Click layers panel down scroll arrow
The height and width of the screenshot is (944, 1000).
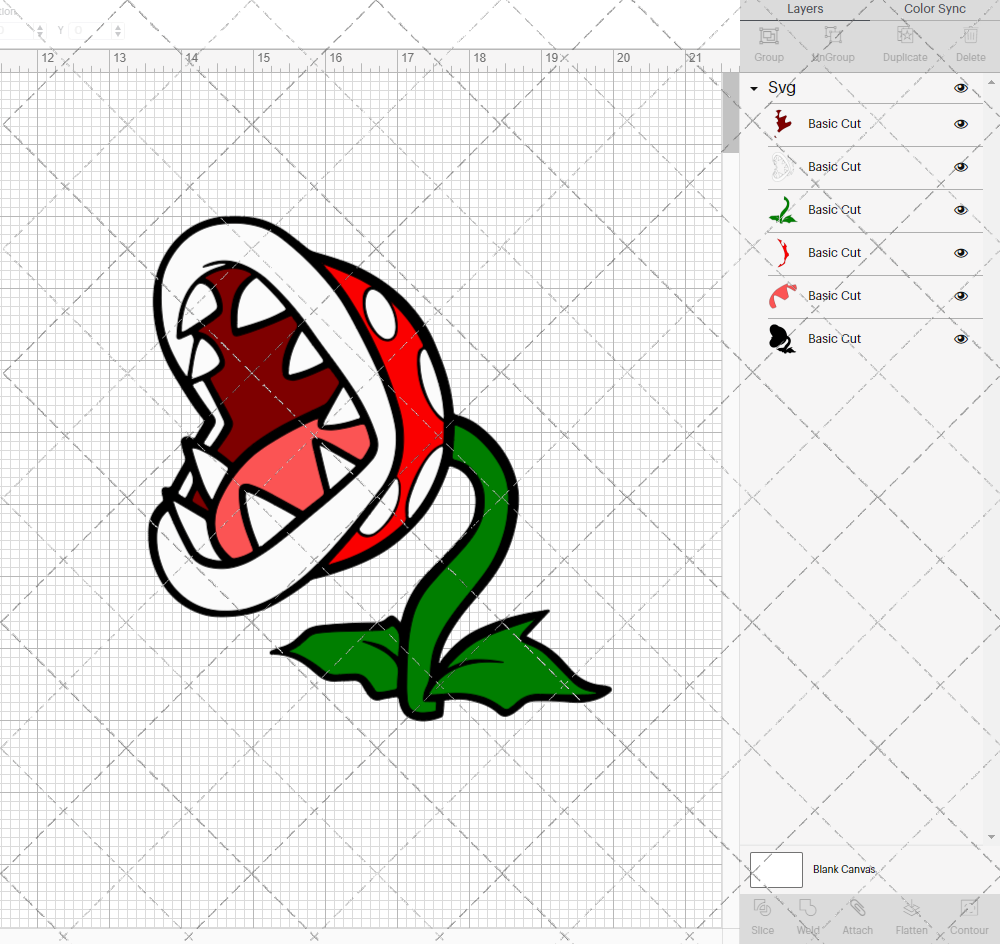(x=990, y=837)
